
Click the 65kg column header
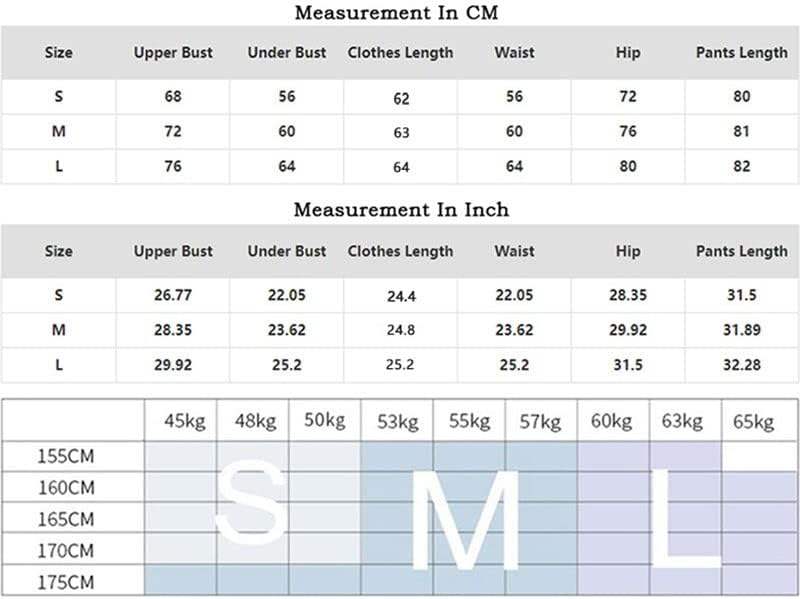[x=752, y=422]
